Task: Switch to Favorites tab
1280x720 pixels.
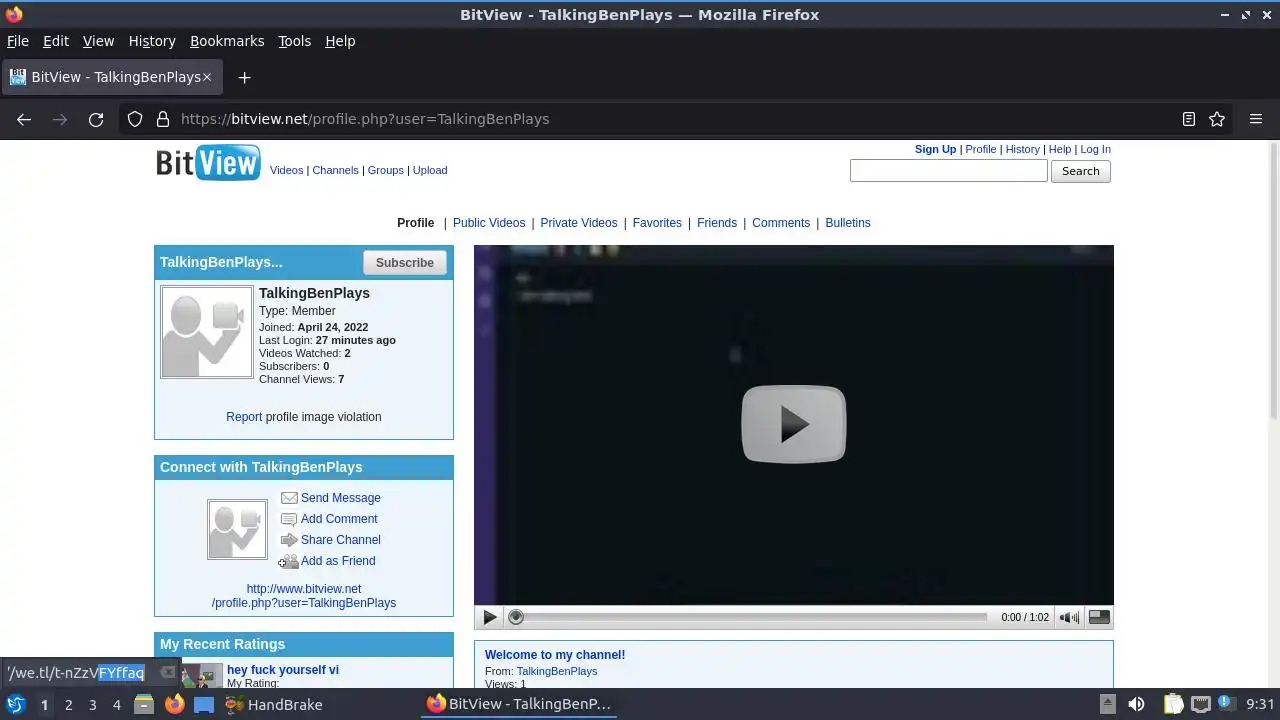Action: [657, 223]
